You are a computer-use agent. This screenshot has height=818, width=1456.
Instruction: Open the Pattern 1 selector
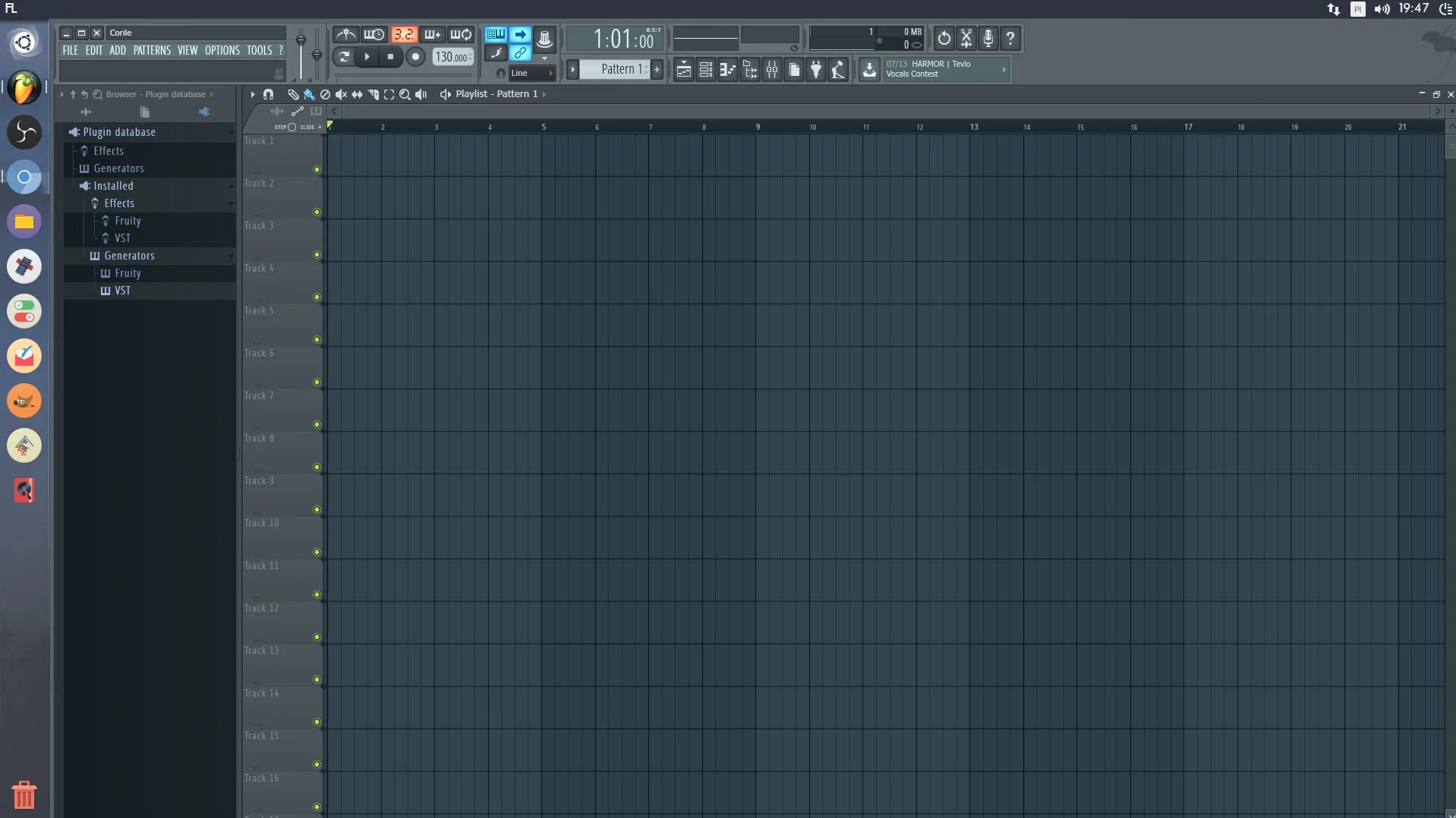616,69
